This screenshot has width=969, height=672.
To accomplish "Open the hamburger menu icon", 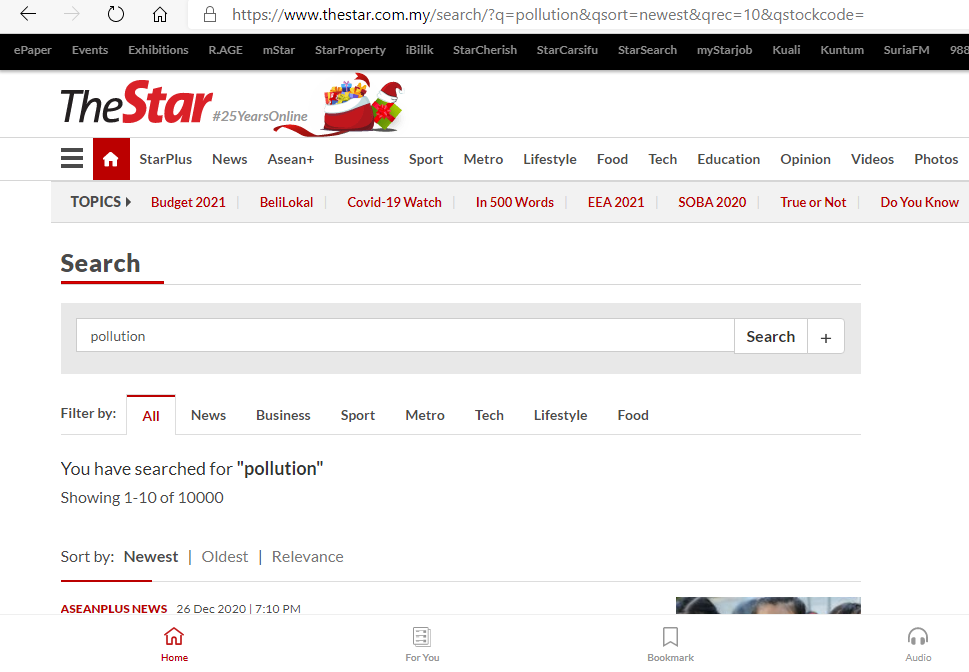I will [72, 158].
